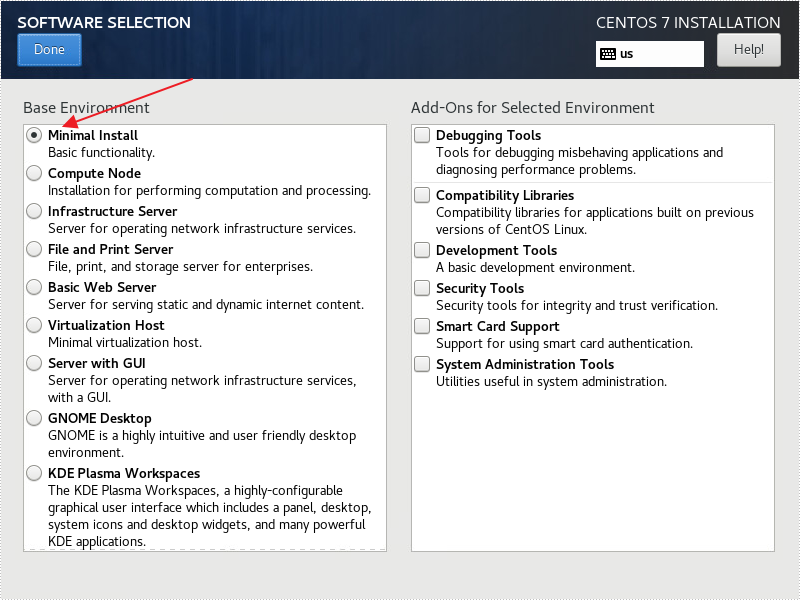The height and width of the screenshot is (600, 800).
Task: Tick the Development Tools checkbox
Action: point(422,250)
